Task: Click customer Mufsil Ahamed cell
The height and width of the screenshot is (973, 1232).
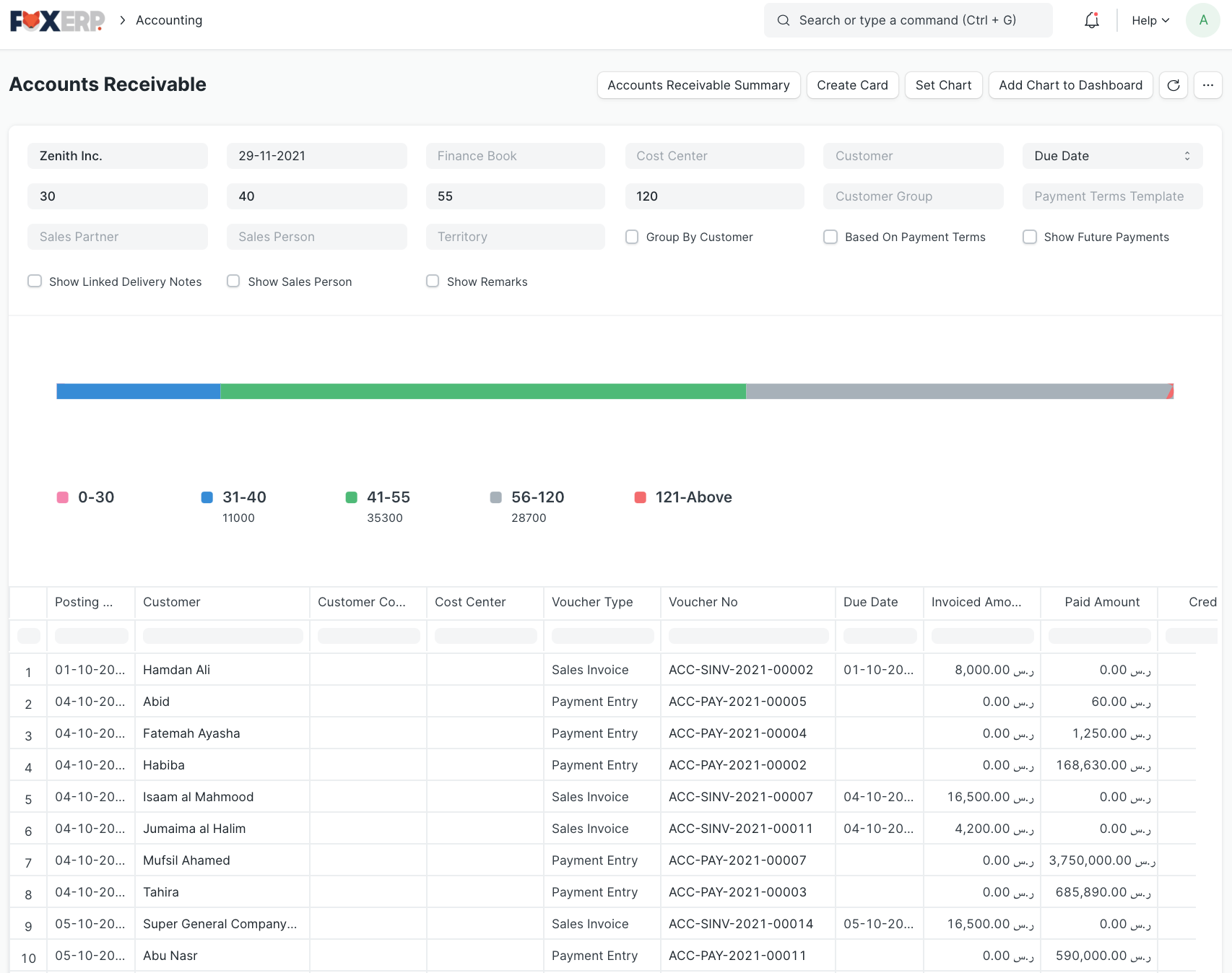Action: (222, 860)
